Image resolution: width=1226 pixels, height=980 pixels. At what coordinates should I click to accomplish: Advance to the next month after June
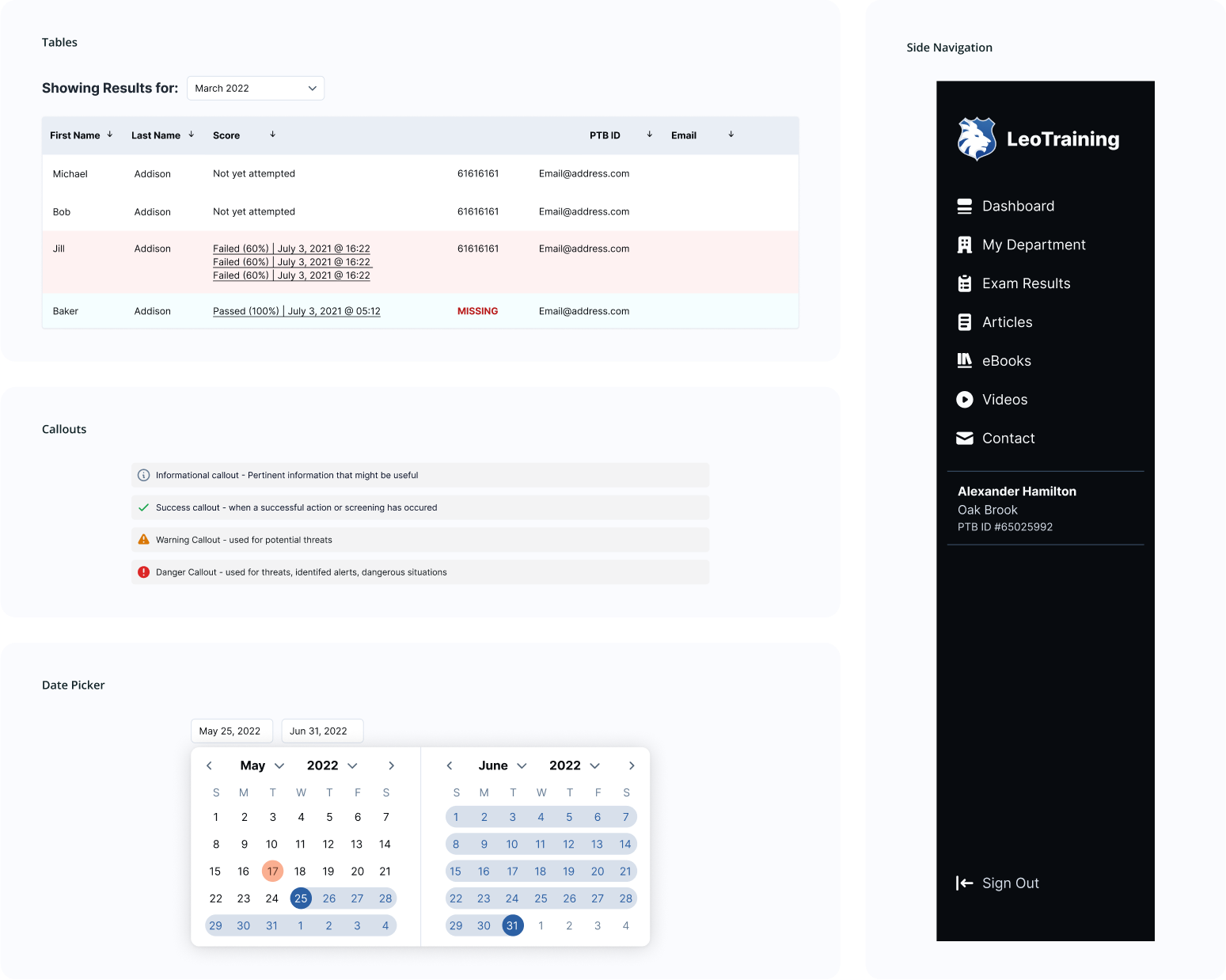pos(632,765)
